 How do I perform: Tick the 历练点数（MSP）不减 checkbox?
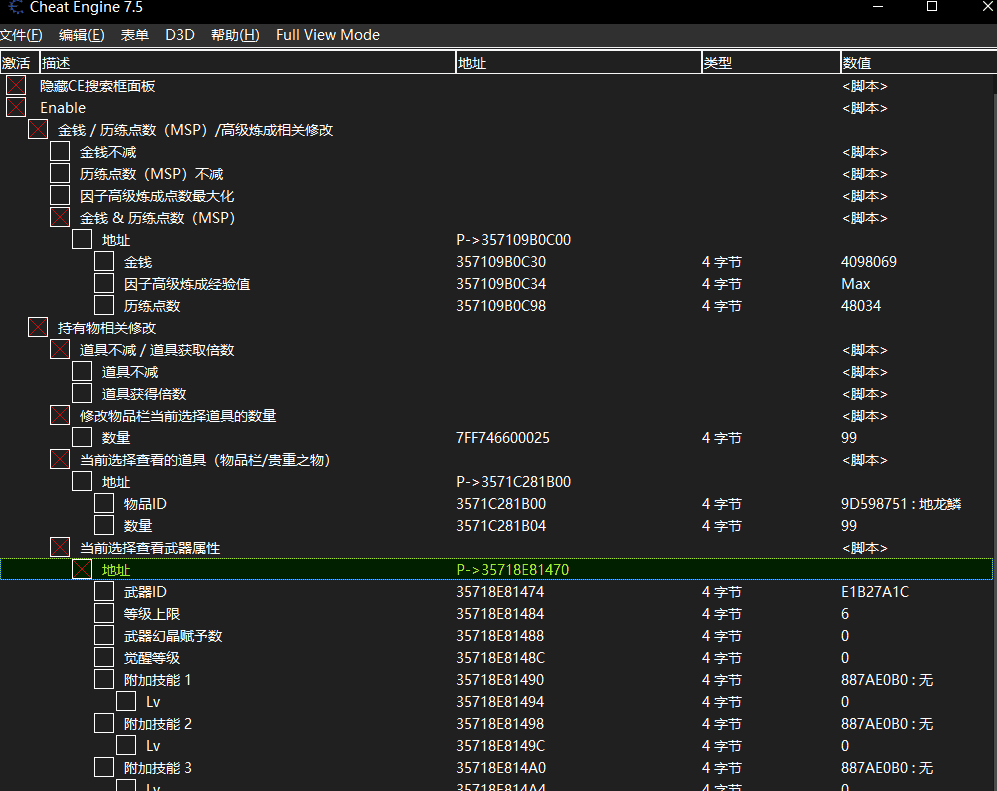pos(60,174)
